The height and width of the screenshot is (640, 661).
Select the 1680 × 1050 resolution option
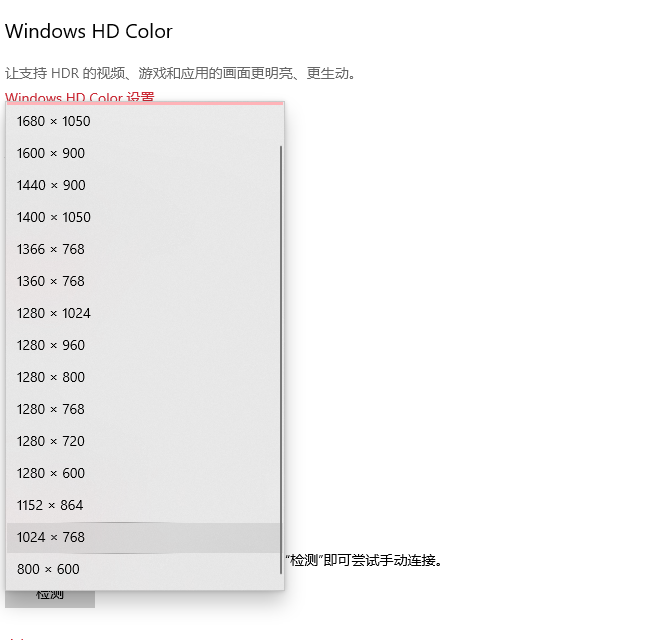143,121
